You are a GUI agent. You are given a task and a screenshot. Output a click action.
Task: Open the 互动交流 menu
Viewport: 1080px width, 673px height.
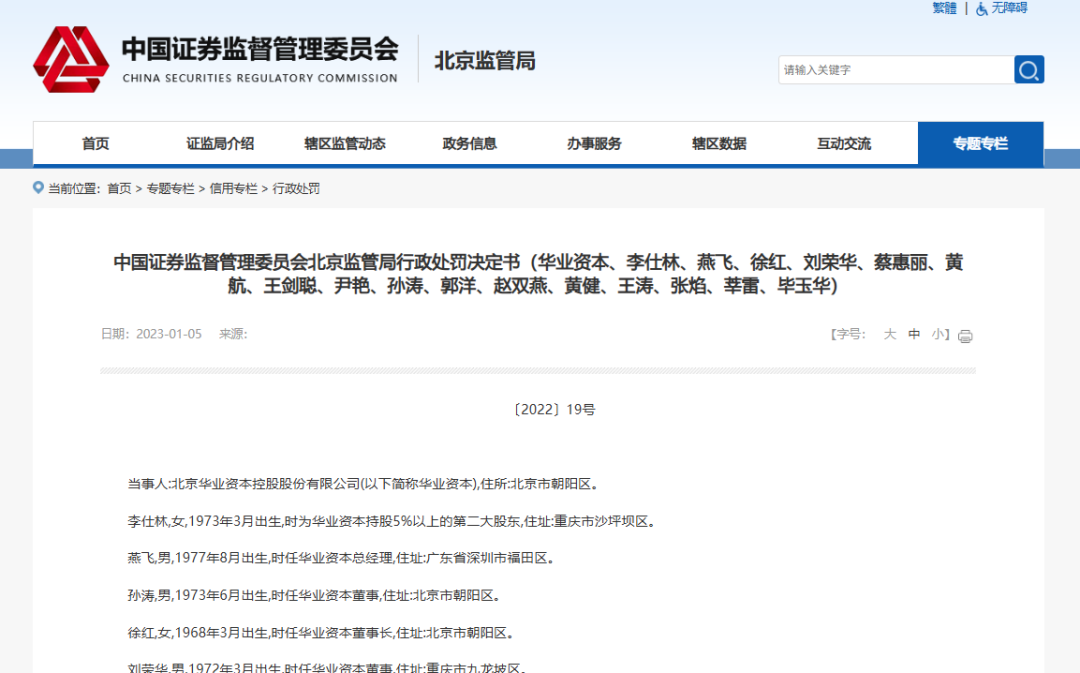tap(844, 144)
